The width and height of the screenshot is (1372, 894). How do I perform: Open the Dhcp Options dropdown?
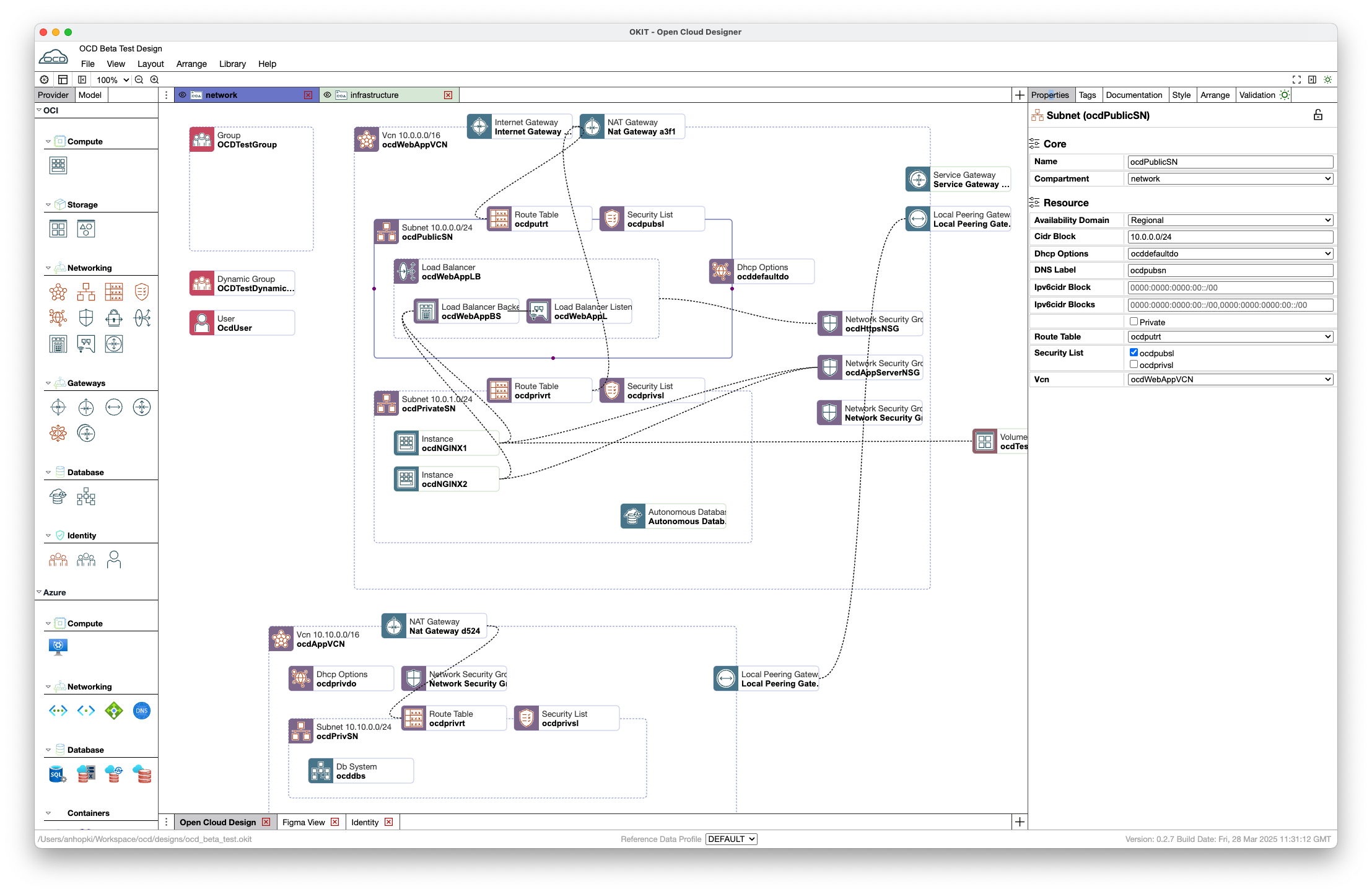(x=1230, y=253)
